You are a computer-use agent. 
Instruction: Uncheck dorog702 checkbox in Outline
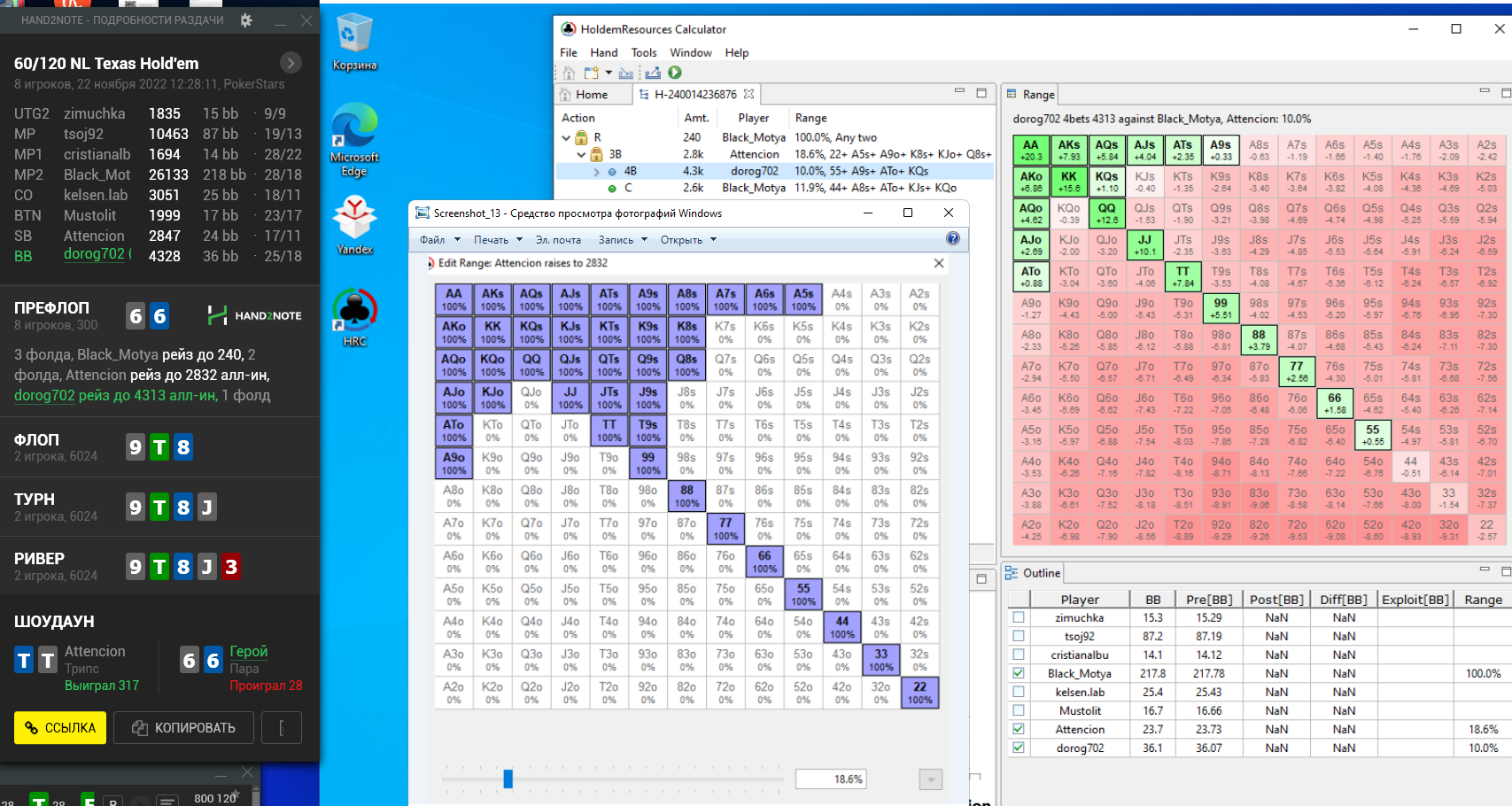1019,748
